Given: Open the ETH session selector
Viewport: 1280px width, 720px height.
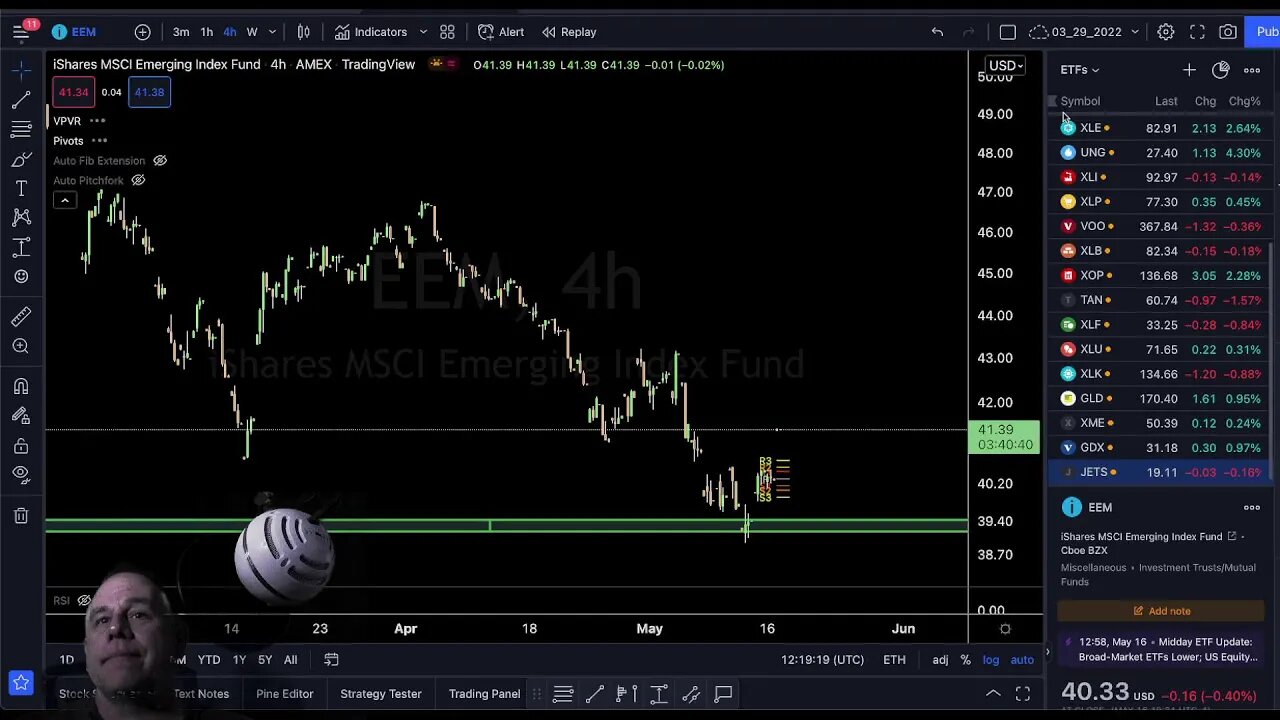Looking at the screenshot, I should [x=894, y=660].
